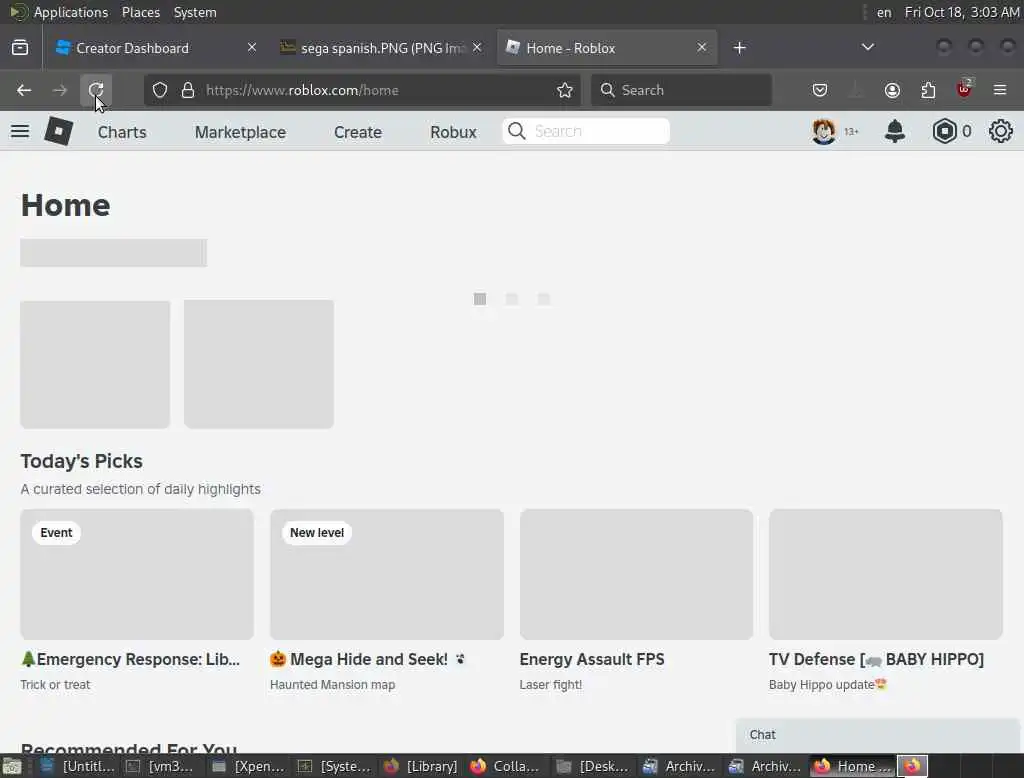Screen dimensions: 1024x778
Task: Open the avatar profile icon
Action: pyautogui.click(x=824, y=131)
